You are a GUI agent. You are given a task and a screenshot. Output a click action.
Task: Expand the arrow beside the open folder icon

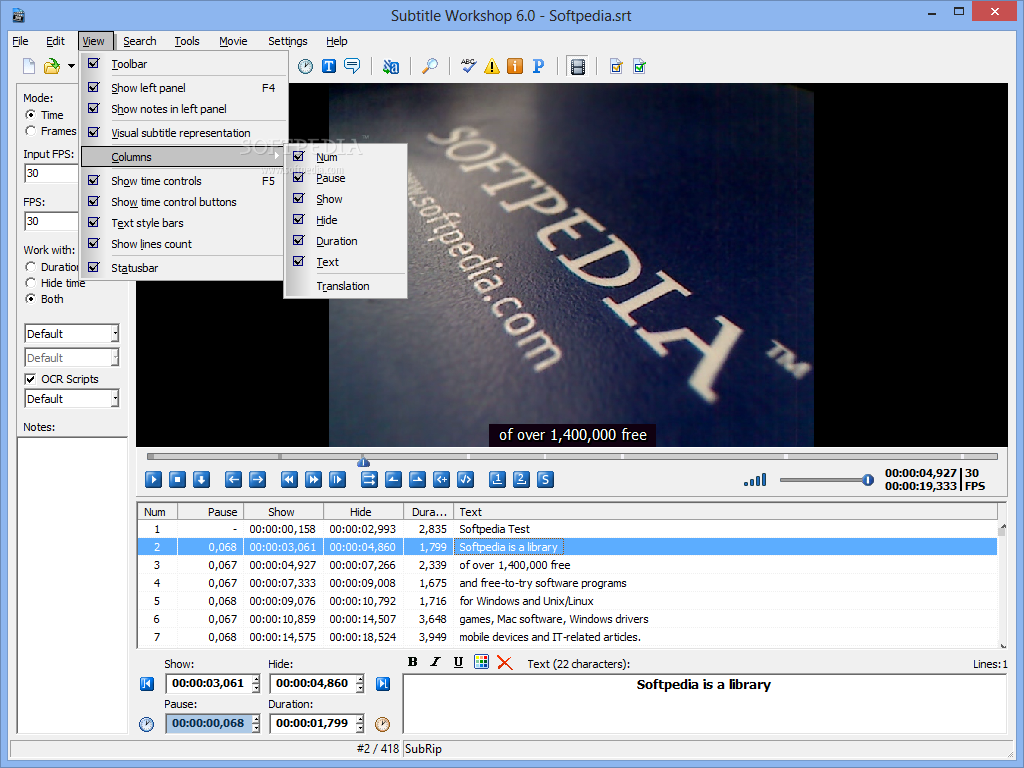pyautogui.click(x=71, y=66)
